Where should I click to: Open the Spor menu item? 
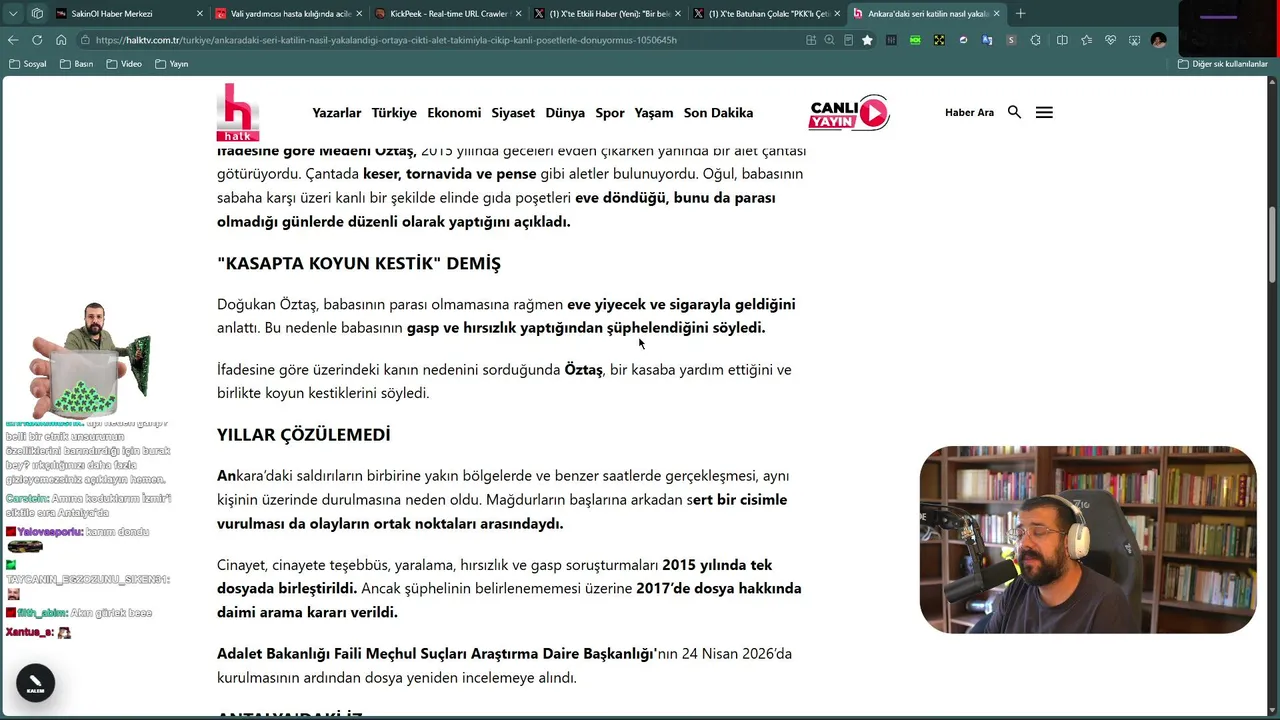tap(610, 113)
